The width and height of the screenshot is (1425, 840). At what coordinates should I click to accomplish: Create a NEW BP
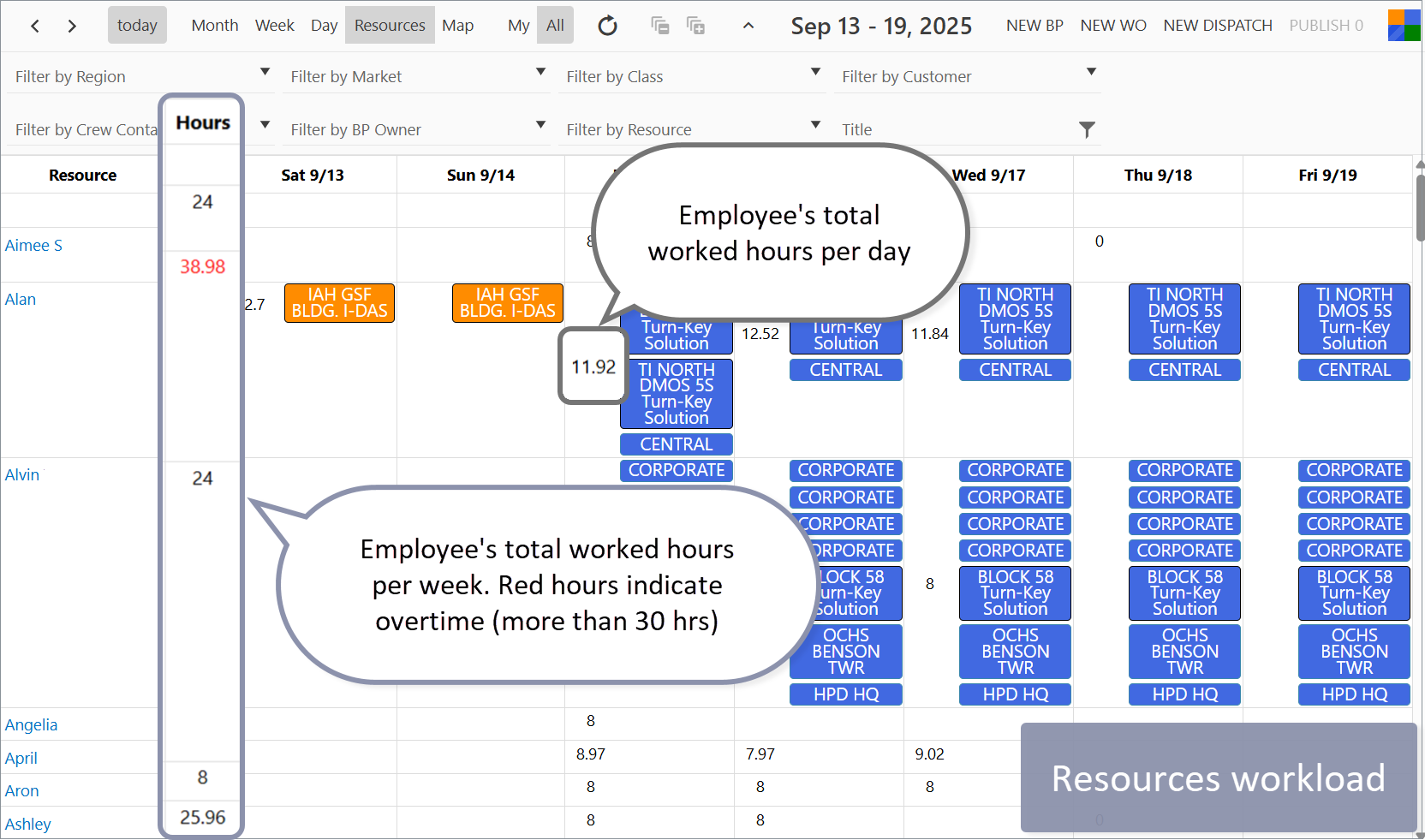[x=1034, y=26]
